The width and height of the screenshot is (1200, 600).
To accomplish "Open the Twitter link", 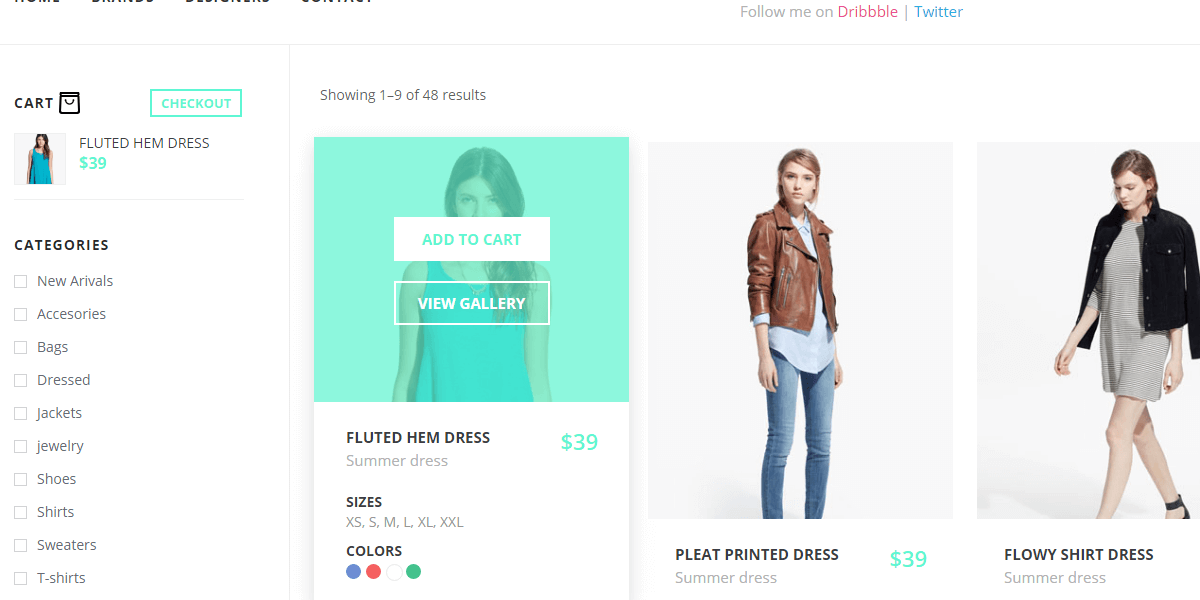I will [x=938, y=12].
